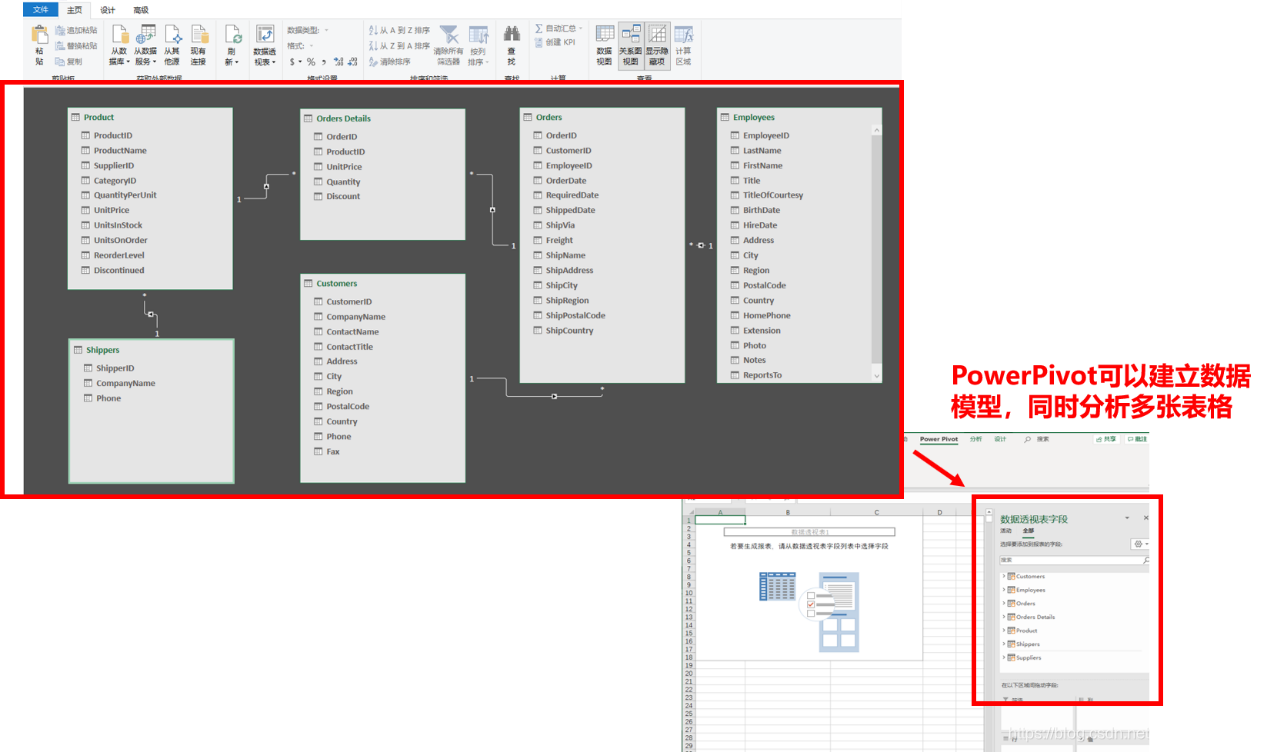Click 清除排序 (Clear Sort)

[x=389, y=62]
